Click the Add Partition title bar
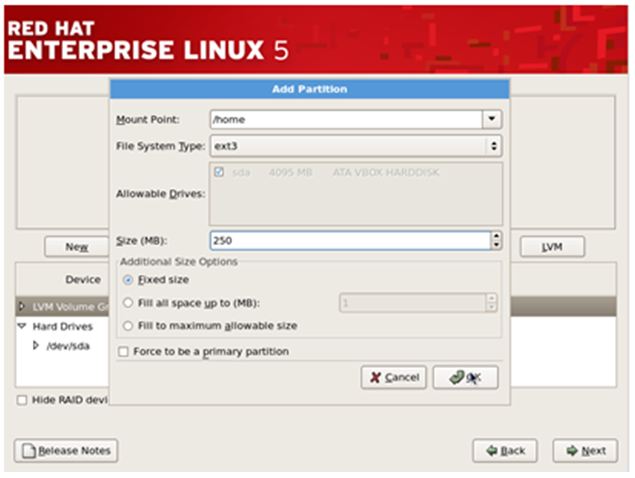The image size is (635, 478). [309, 89]
